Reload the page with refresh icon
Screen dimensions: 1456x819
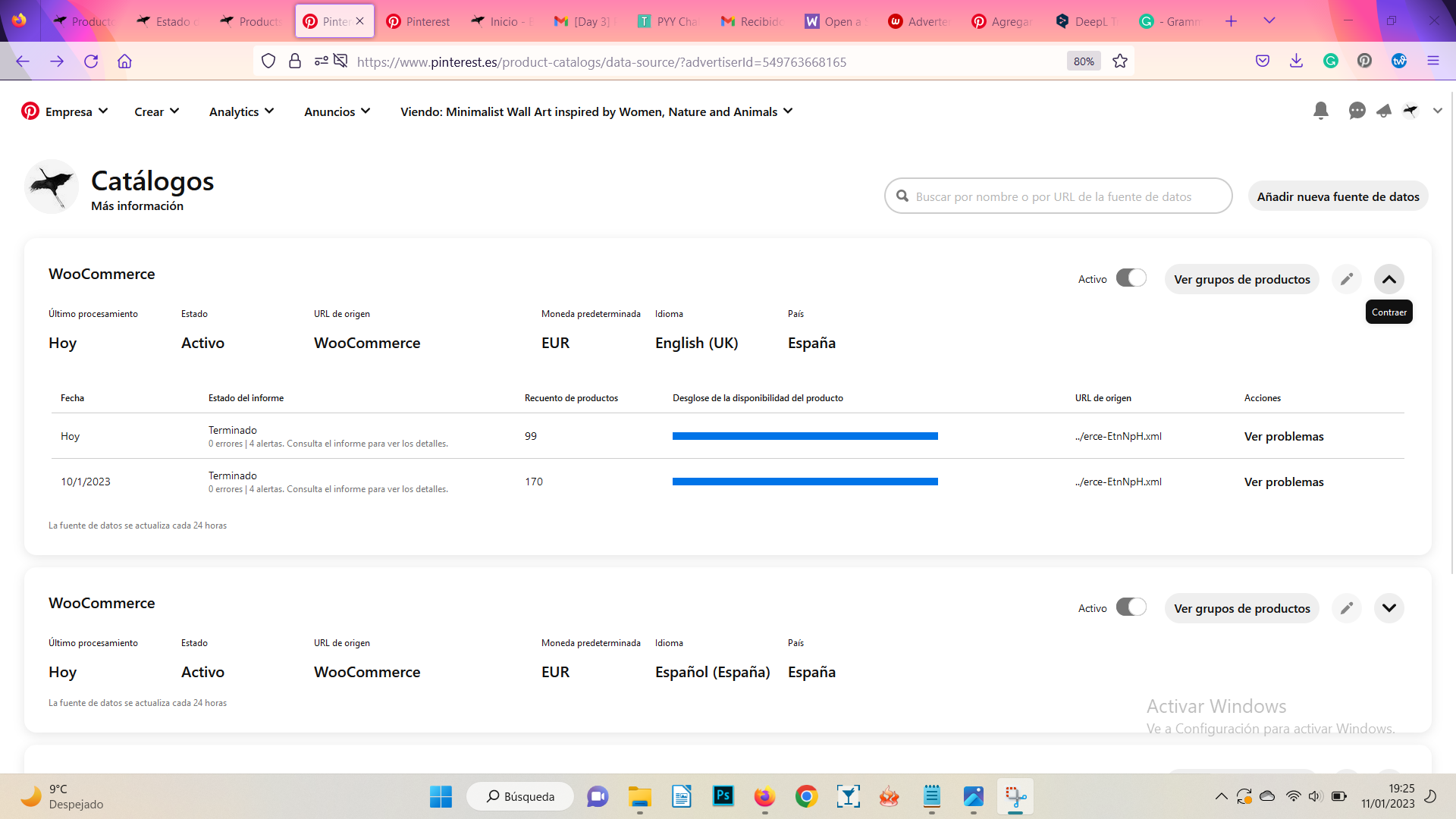pos(91,61)
